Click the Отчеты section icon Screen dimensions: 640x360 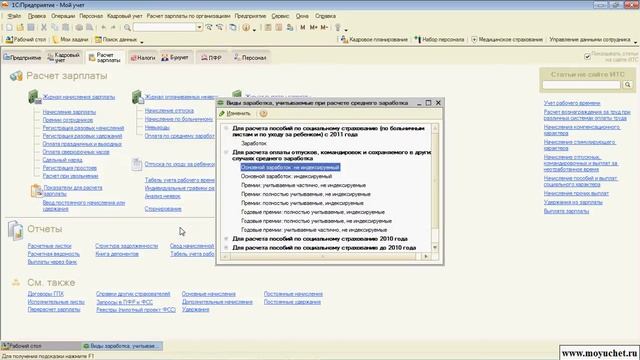click(x=16, y=230)
